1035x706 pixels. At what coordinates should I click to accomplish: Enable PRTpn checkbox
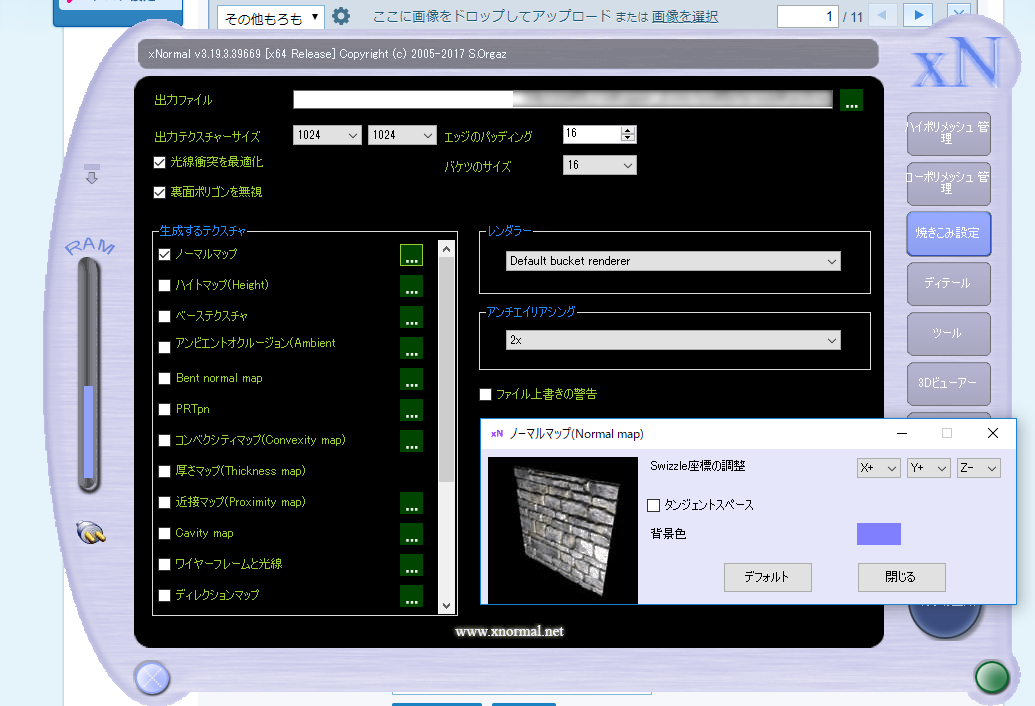(x=164, y=410)
